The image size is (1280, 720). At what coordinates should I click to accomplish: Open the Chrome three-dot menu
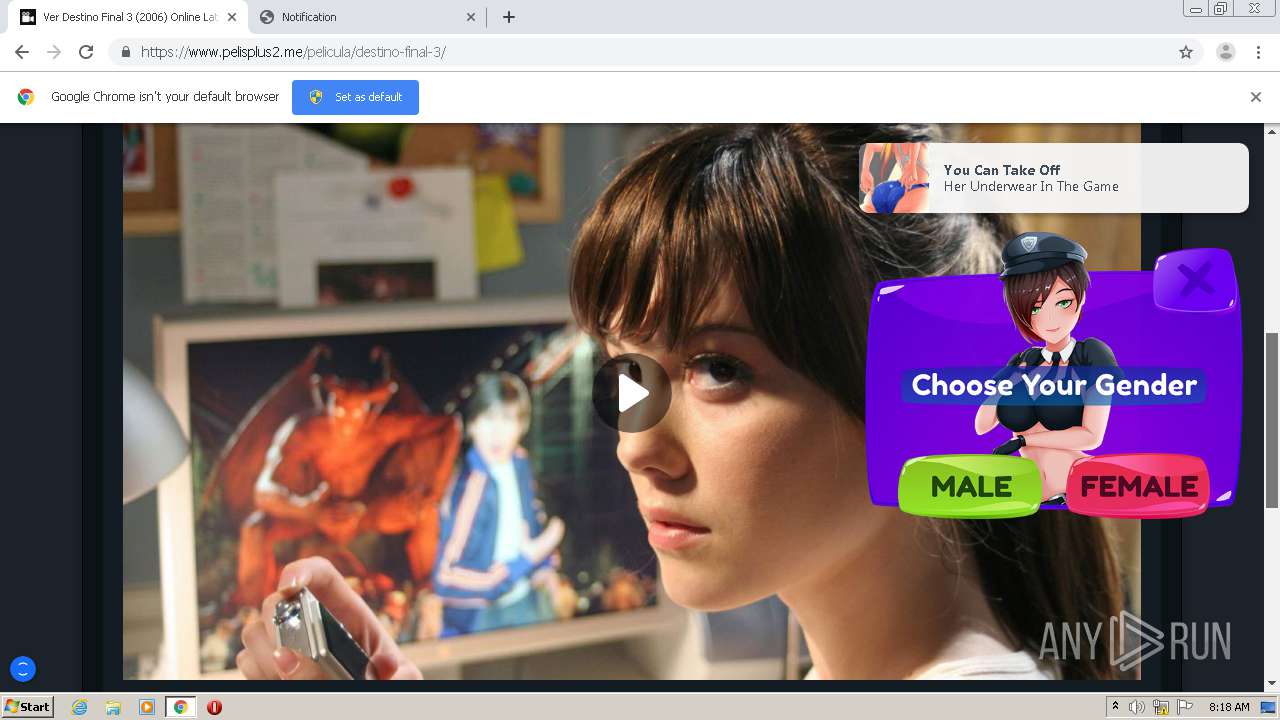pyautogui.click(x=1258, y=52)
